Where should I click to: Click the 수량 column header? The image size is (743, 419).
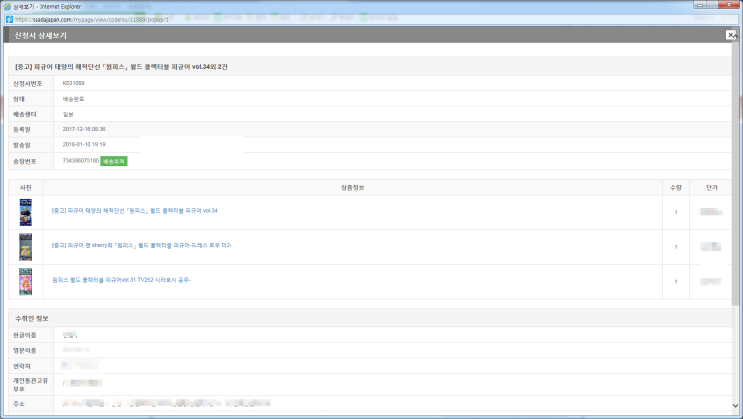676,188
